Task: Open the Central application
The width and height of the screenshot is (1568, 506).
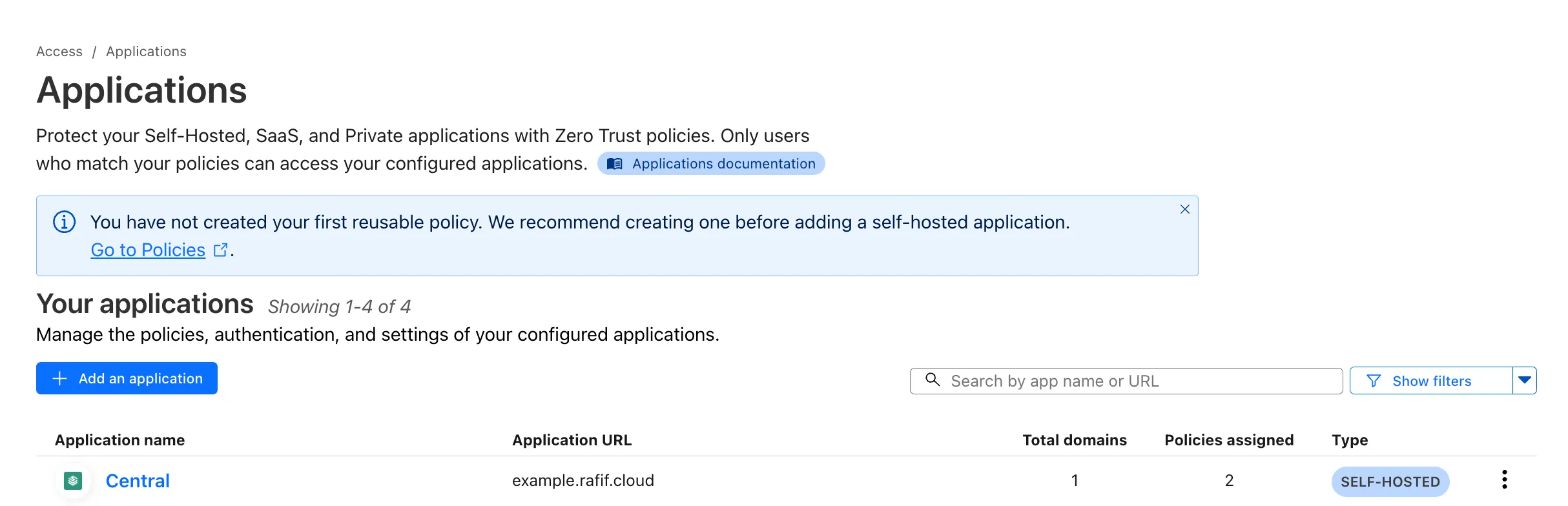Action: point(138,481)
